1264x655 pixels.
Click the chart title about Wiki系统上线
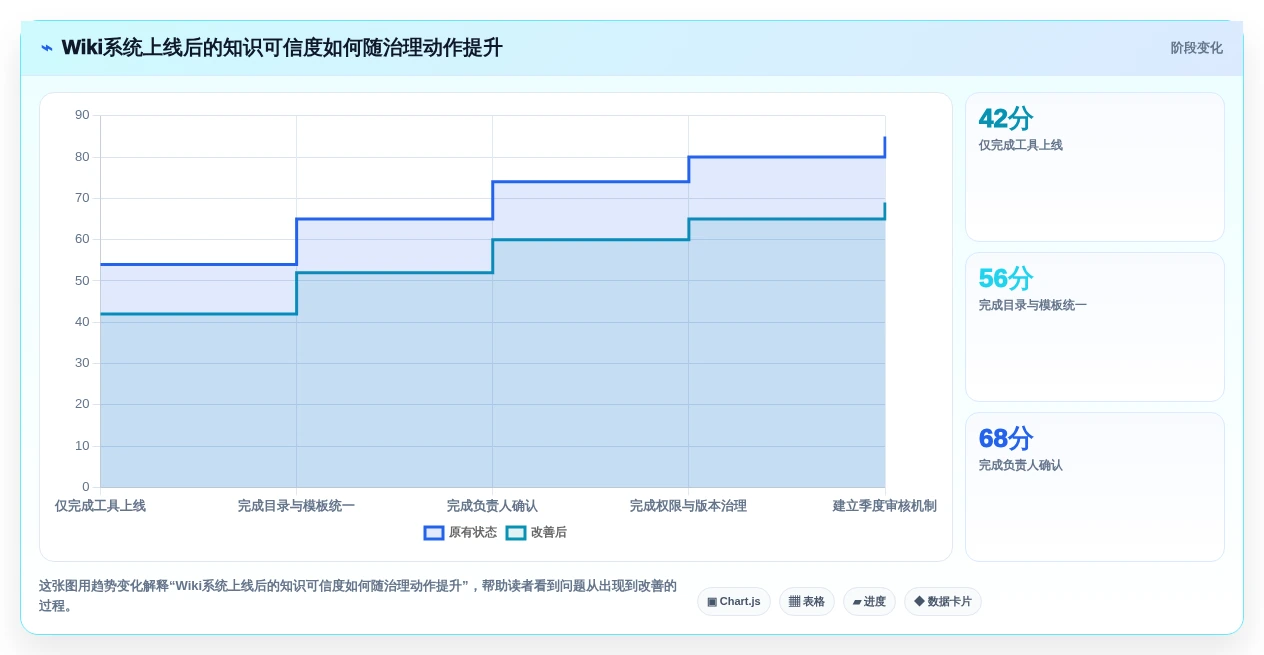[x=282, y=48]
